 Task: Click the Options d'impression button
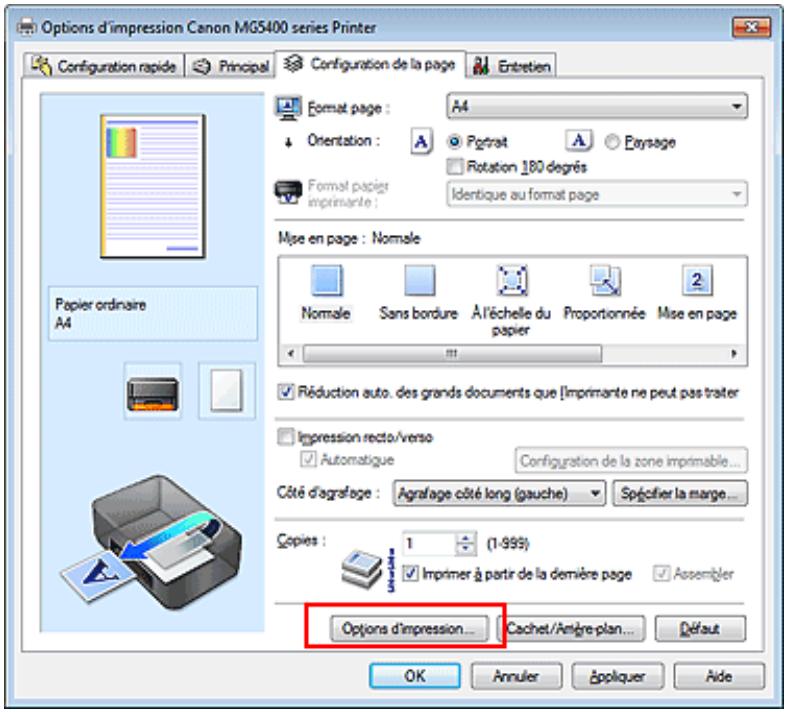coord(409,629)
